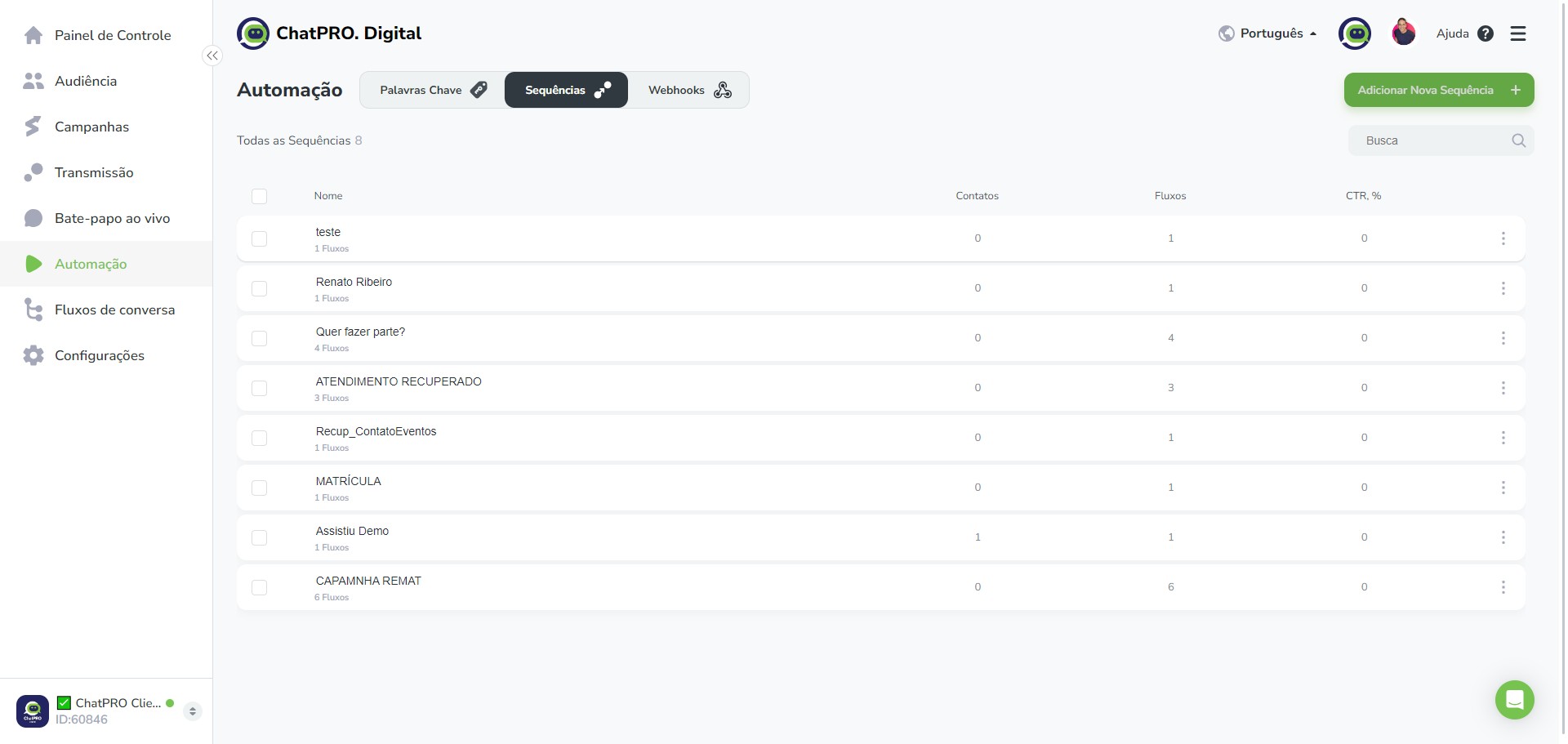Image resolution: width=1568 pixels, height=744 pixels.
Task: Open Configurações gear icon
Action: click(x=33, y=355)
